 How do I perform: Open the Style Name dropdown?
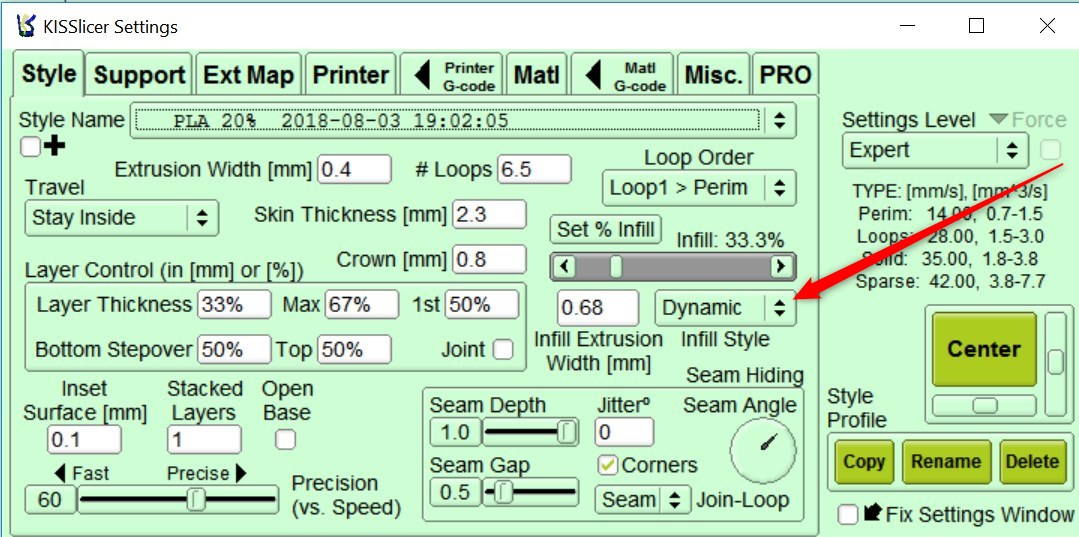462,121
